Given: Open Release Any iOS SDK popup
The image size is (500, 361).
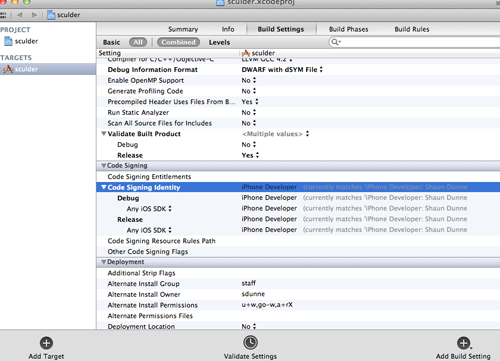Looking at the screenshot, I should [x=149, y=230].
